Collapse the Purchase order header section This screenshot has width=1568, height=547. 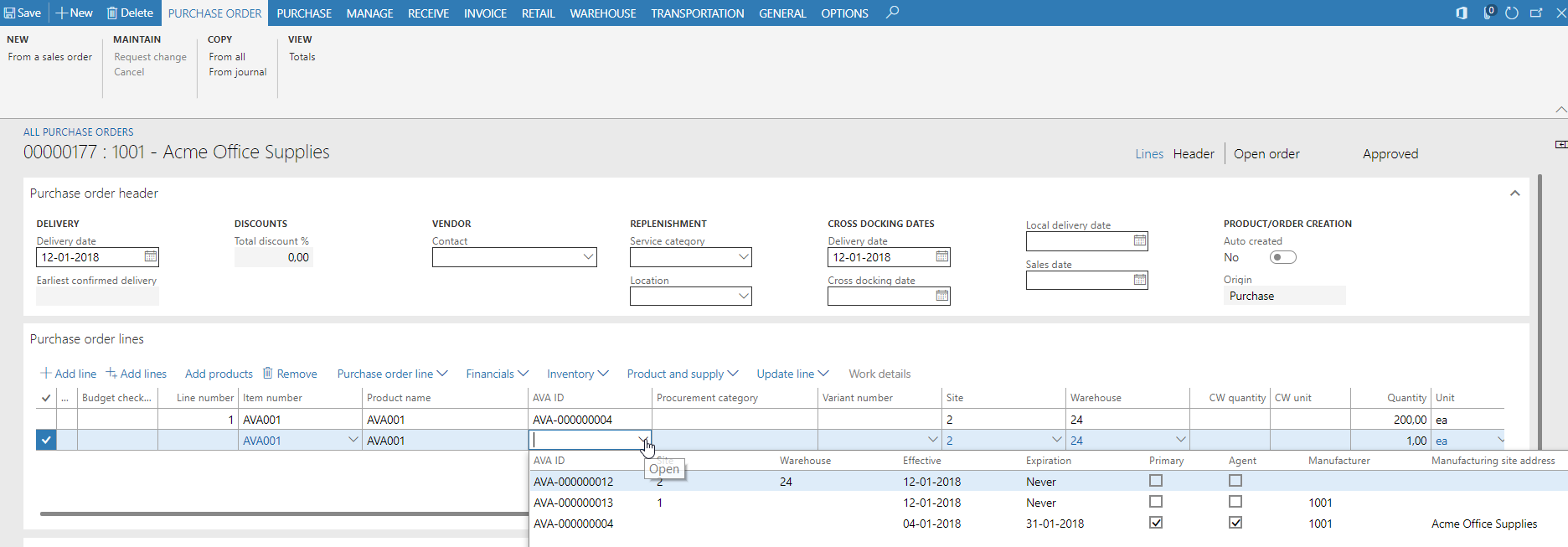1514,194
